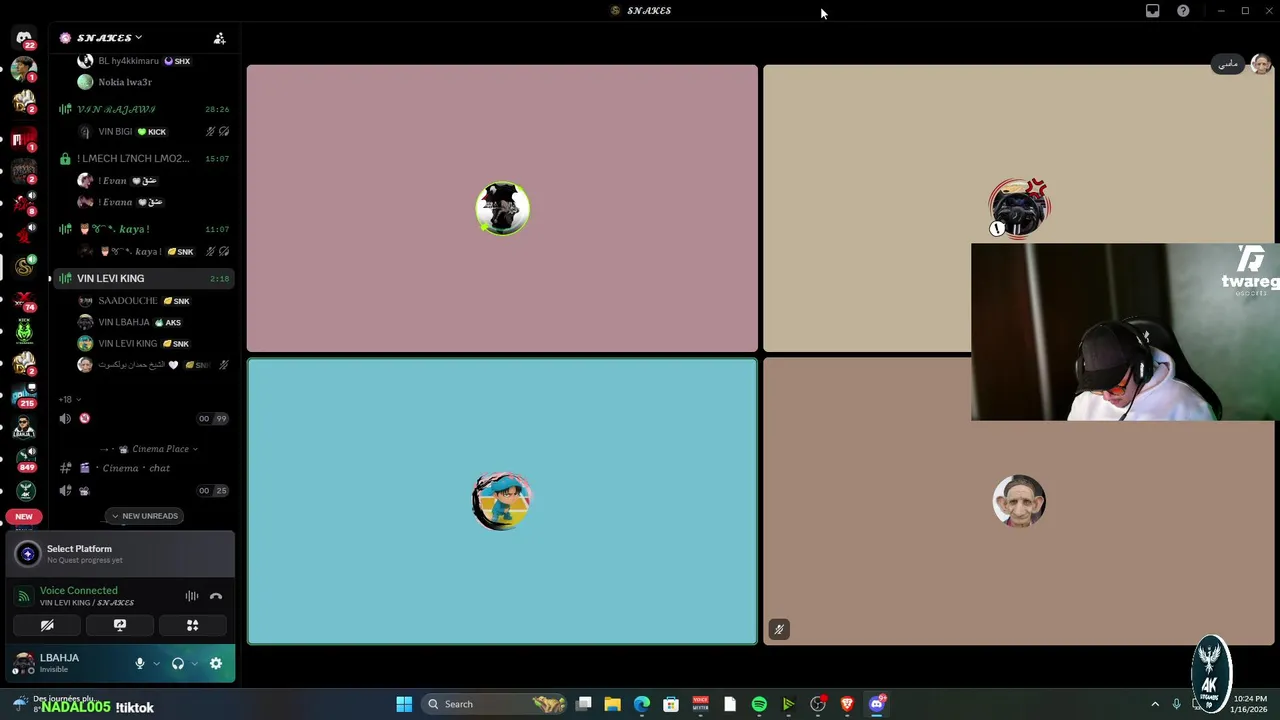Viewport: 1280px width, 720px height.
Task: Open the voice connection signal icon
Action: coord(24,596)
